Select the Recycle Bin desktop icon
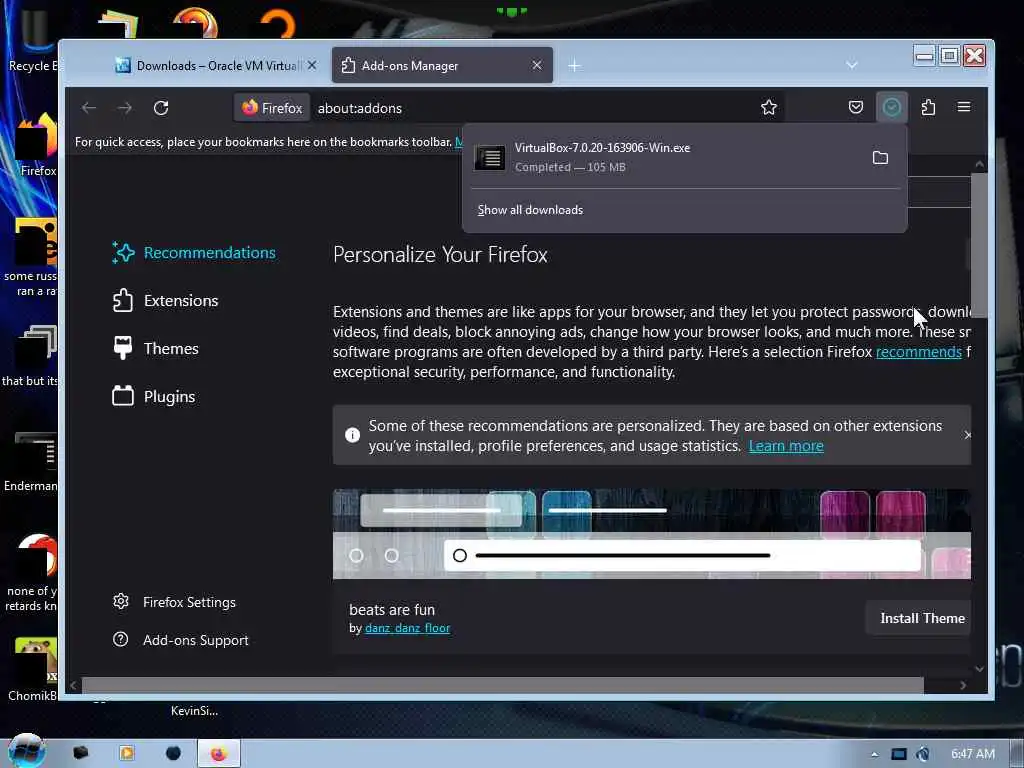Image resolution: width=1024 pixels, height=768 pixels. 31,39
